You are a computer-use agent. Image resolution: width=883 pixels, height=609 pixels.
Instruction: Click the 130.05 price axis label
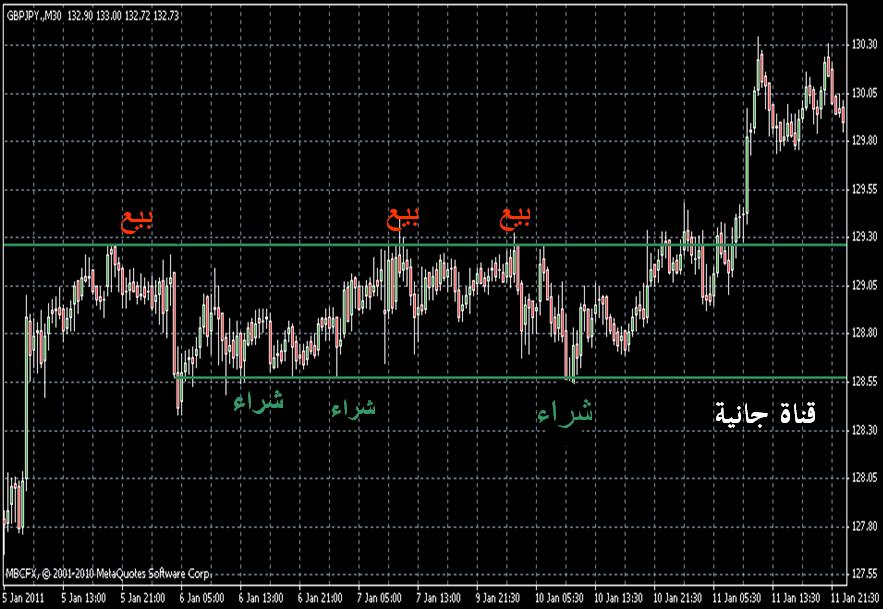865,93
